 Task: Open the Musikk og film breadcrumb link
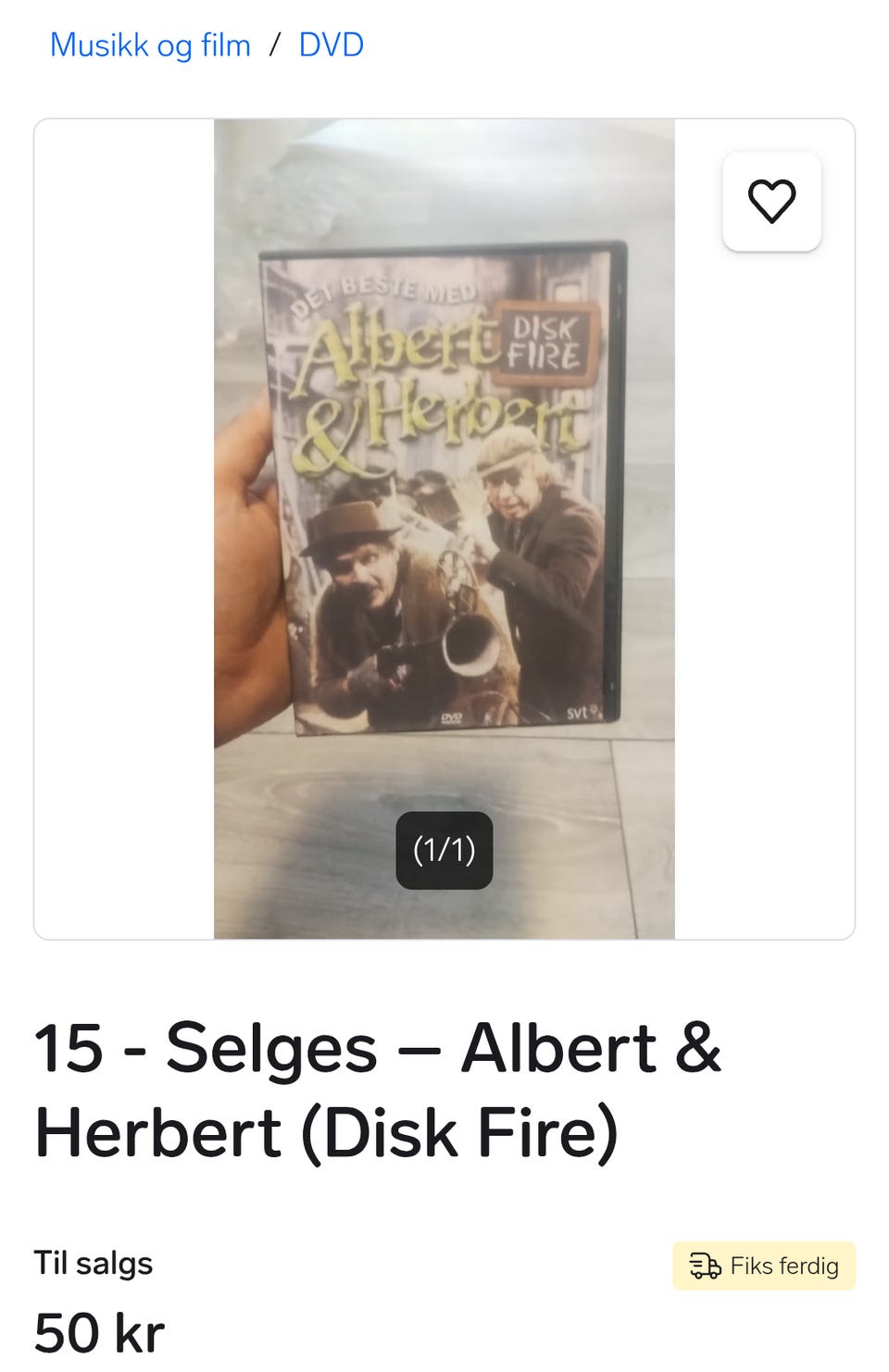(x=150, y=44)
